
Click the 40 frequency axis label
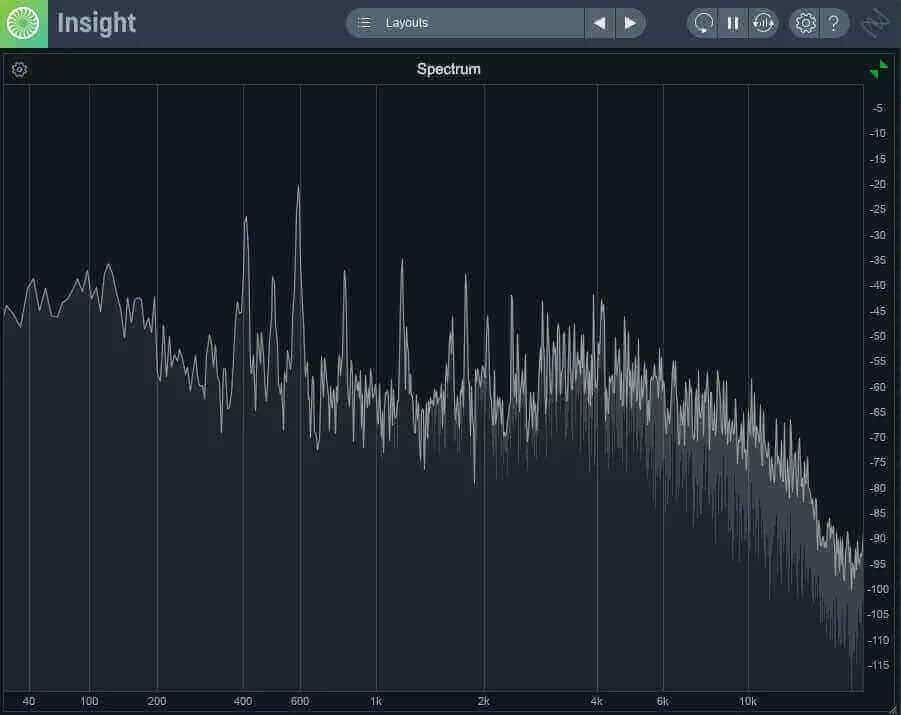coord(29,701)
